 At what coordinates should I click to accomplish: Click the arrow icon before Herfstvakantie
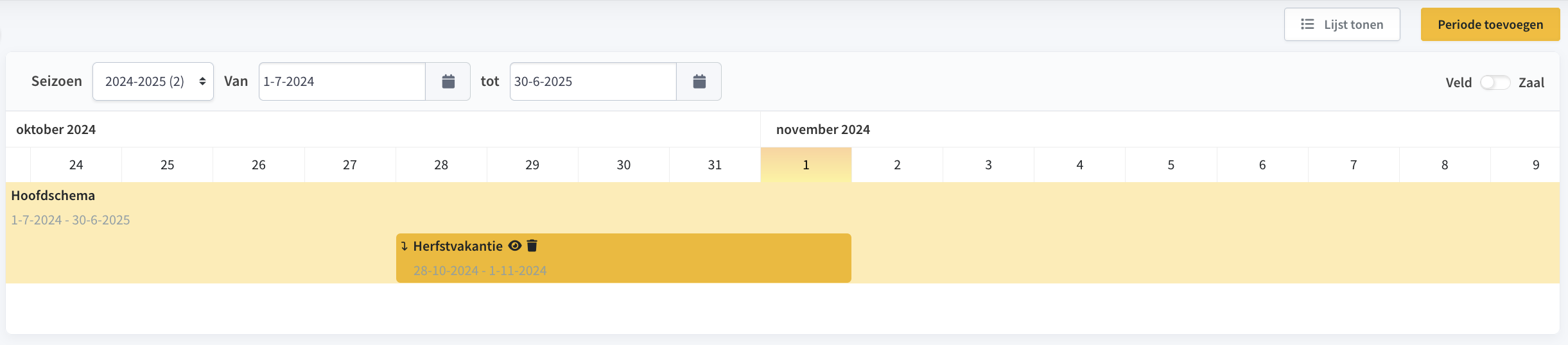coord(405,246)
